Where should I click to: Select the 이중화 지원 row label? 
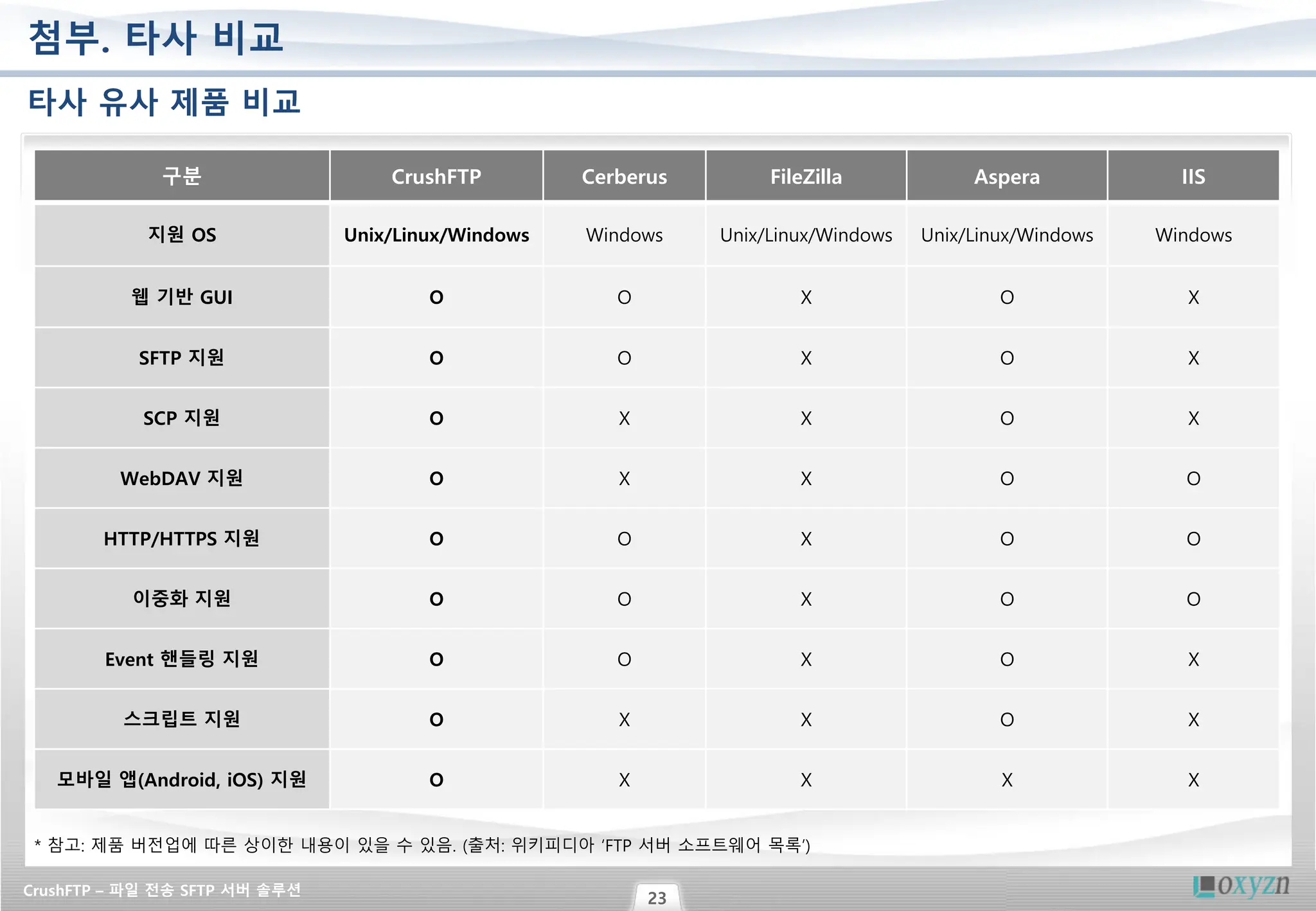point(182,599)
